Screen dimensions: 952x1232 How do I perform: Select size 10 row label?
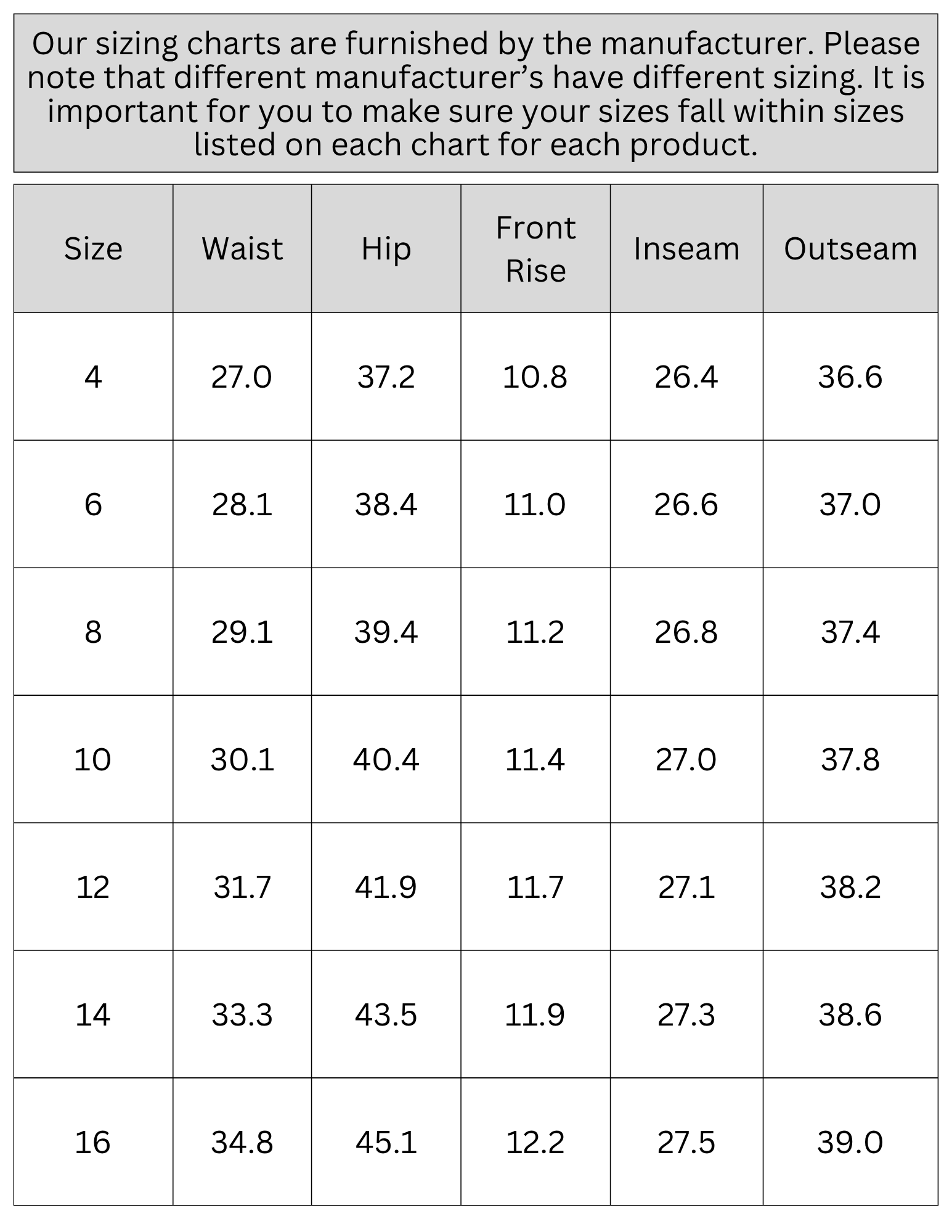click(x=92, y=759)
